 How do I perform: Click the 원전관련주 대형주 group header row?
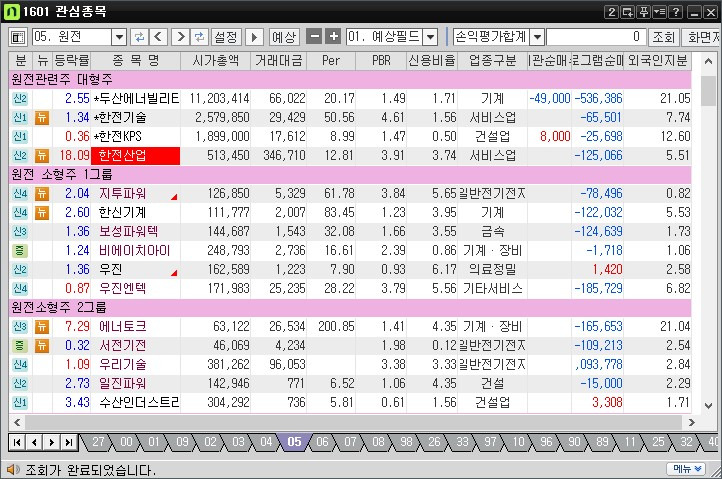[350, 80]
